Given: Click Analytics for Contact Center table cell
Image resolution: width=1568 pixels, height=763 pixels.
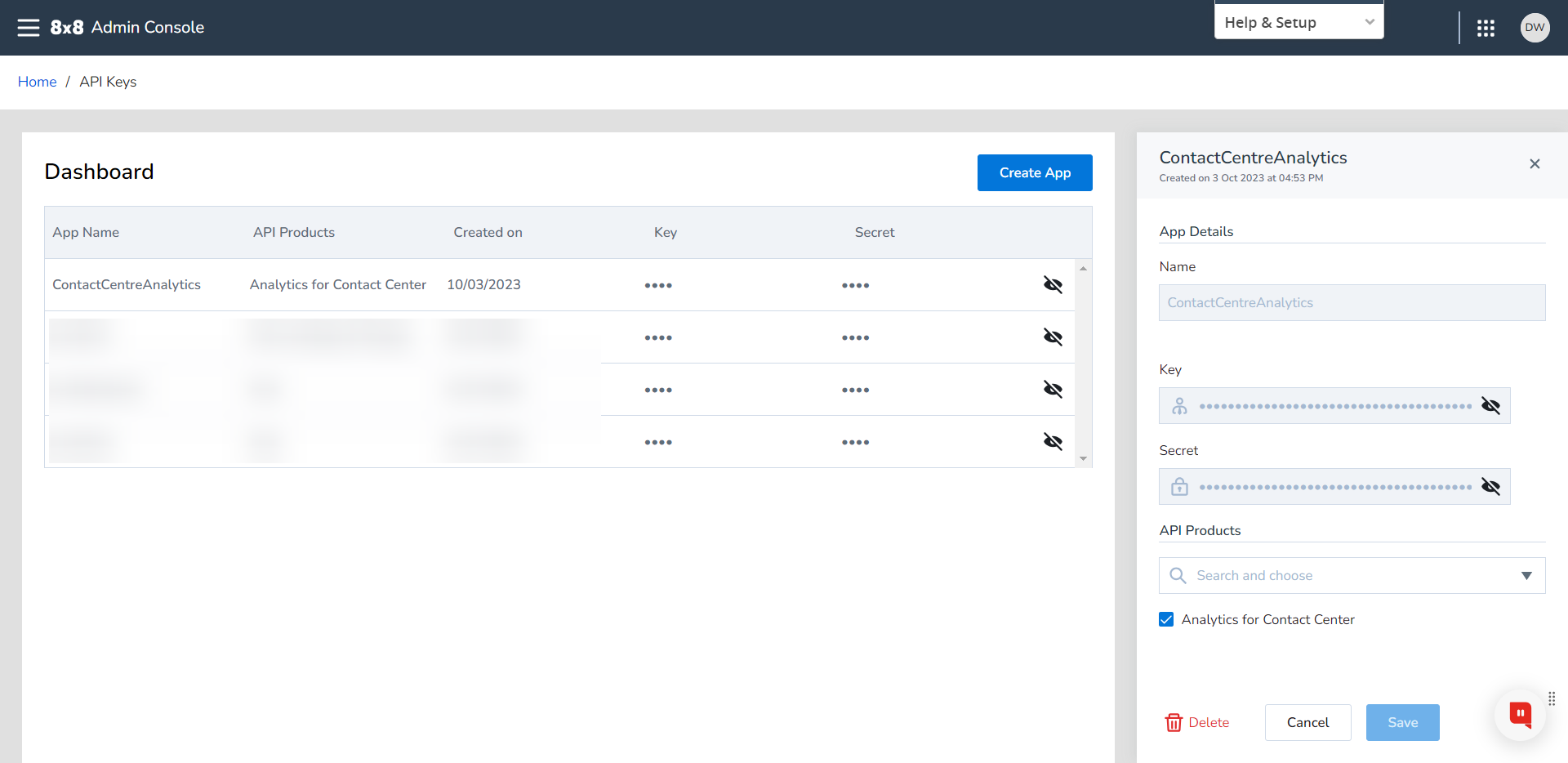Looking at the screenshot, I should tap(338, 284).
